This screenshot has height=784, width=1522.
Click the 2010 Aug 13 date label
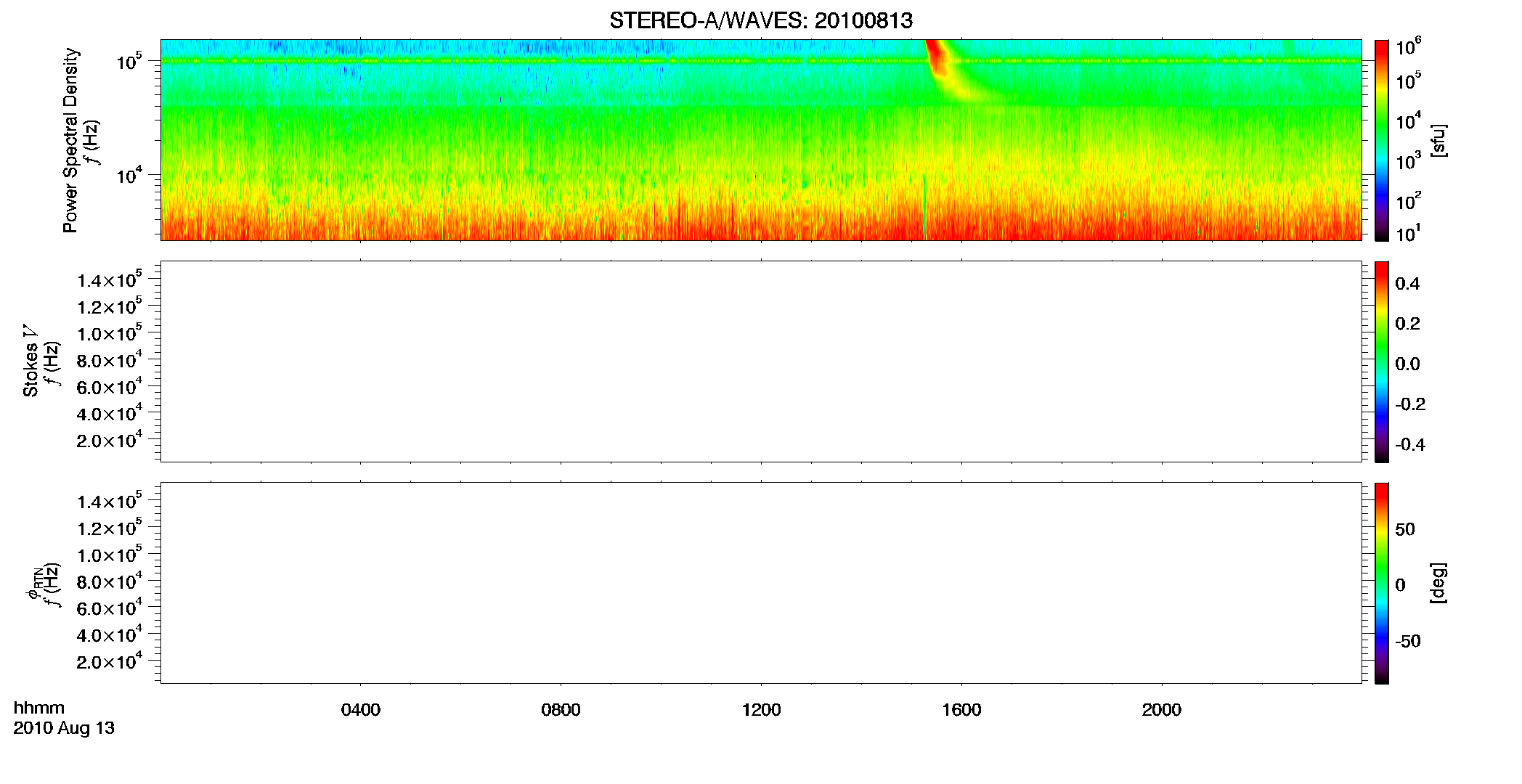tap(64, 728)
